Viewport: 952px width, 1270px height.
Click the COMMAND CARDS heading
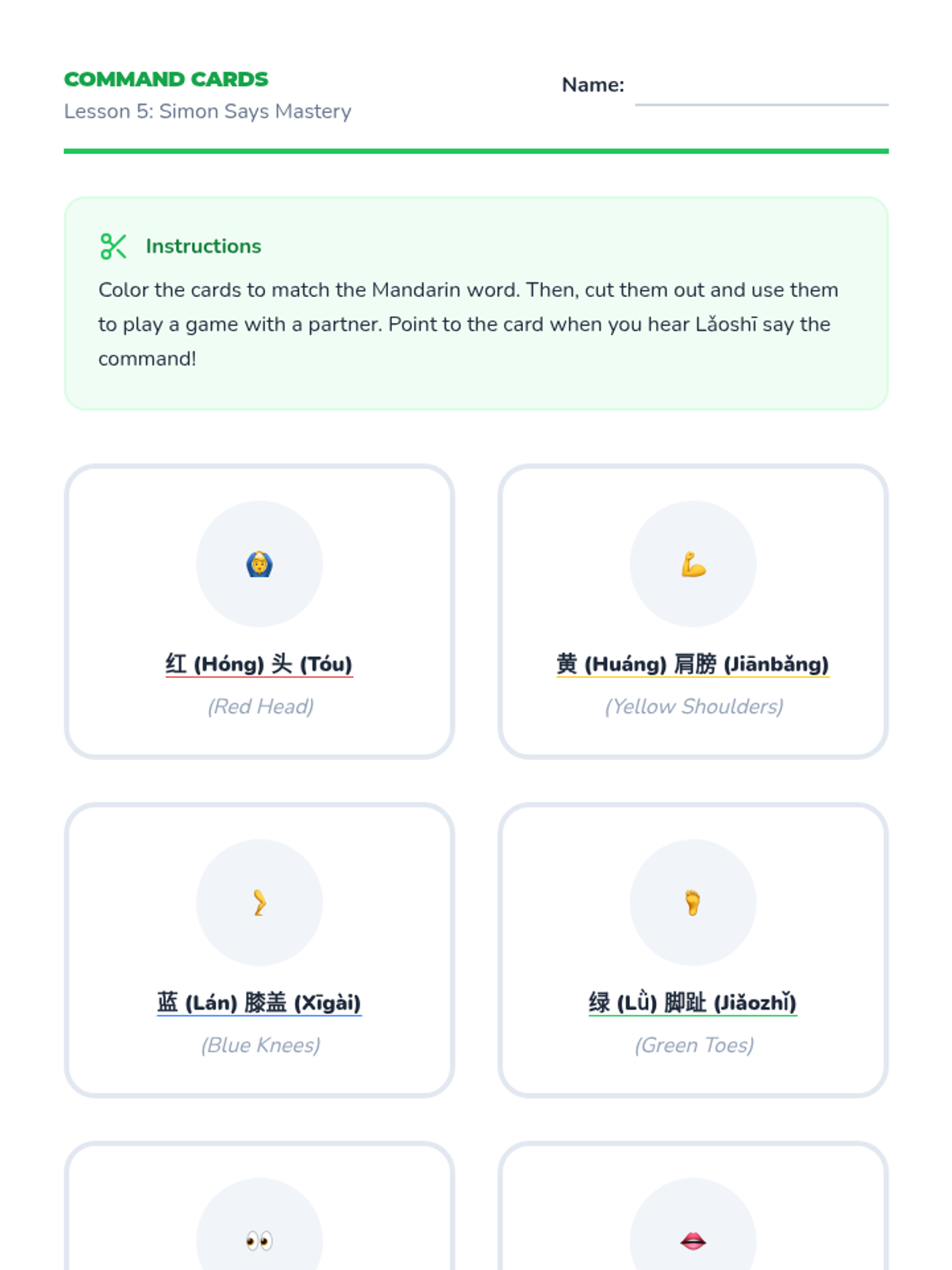pos(166,79)
